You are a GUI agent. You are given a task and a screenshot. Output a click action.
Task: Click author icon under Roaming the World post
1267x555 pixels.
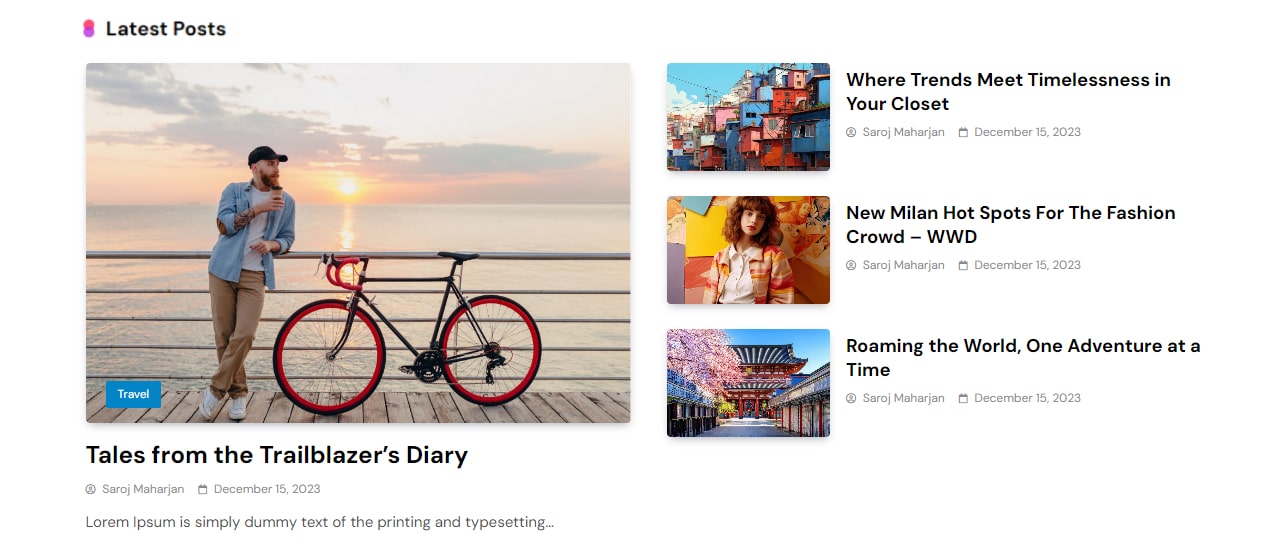point(851,398)
